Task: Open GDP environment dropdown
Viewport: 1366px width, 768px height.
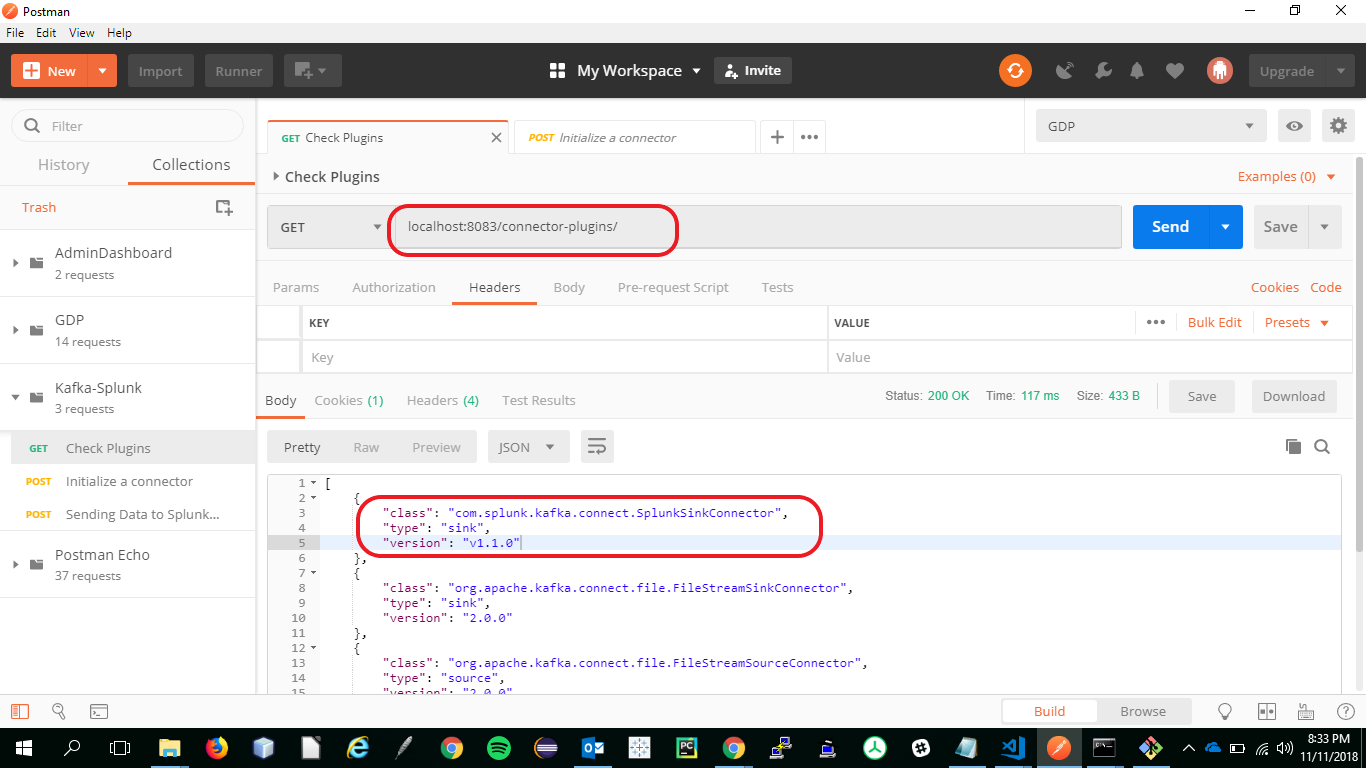Action: [x=1152, y=126]
